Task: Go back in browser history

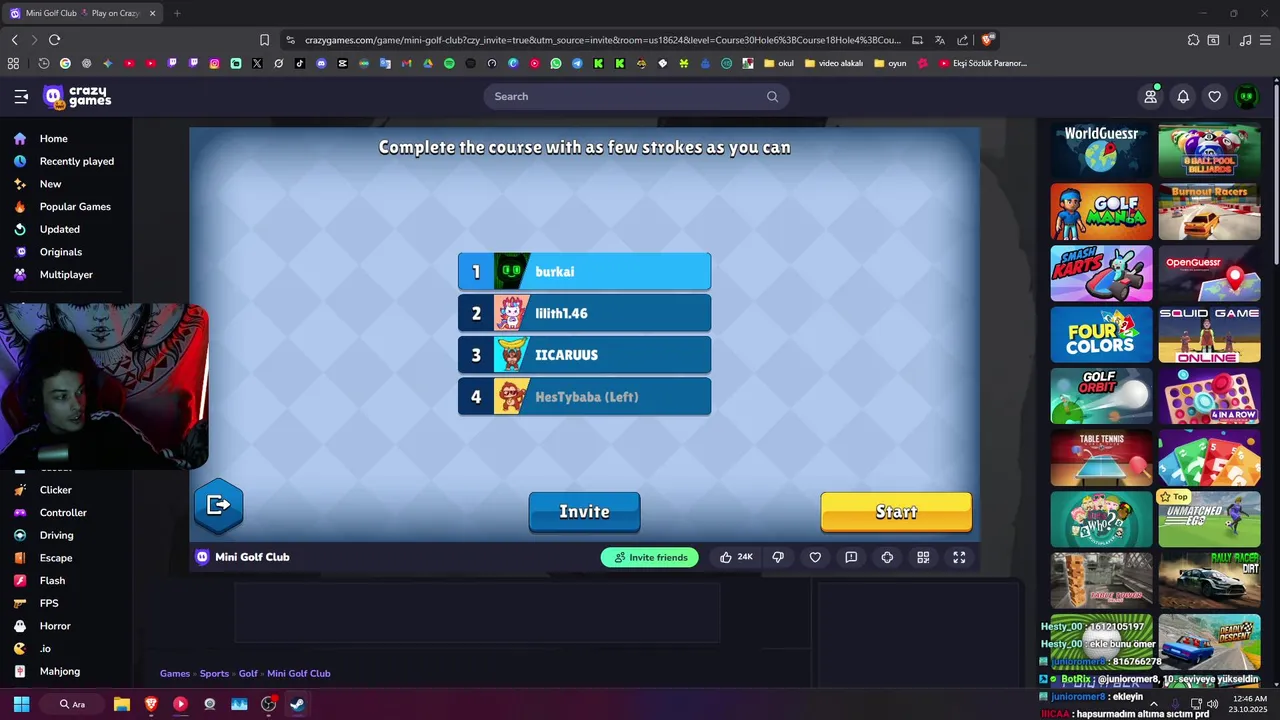Action: pyautogui.click(x=14, y=40)
